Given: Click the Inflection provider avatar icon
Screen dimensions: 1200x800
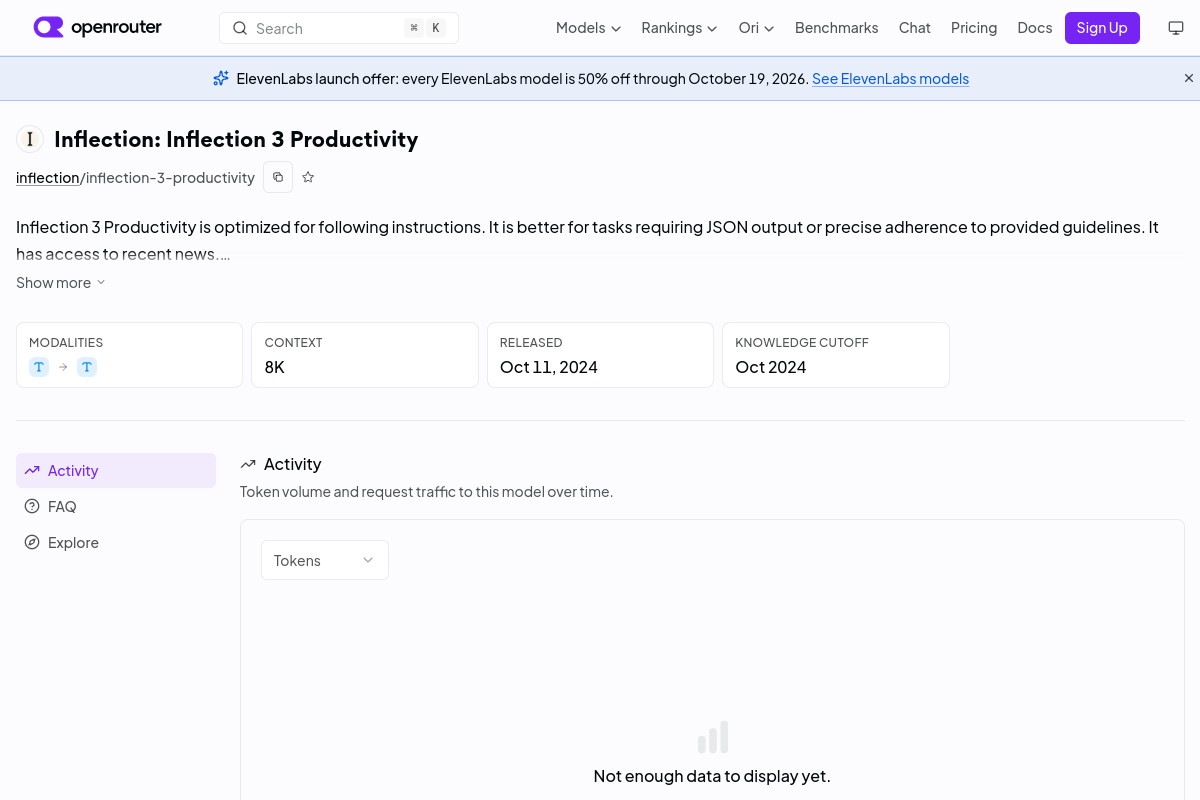Looking at the screenshot, I should point(30,139).
